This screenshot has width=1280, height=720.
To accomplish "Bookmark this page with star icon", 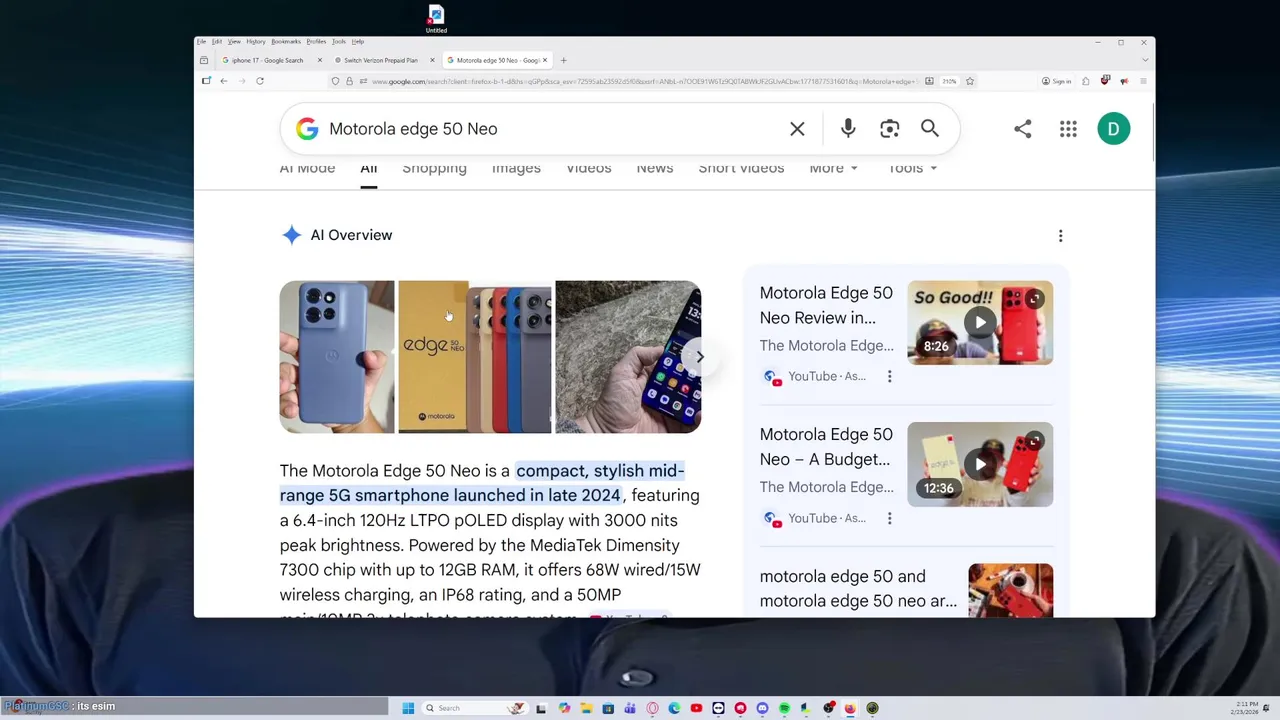I will point(969,81).
